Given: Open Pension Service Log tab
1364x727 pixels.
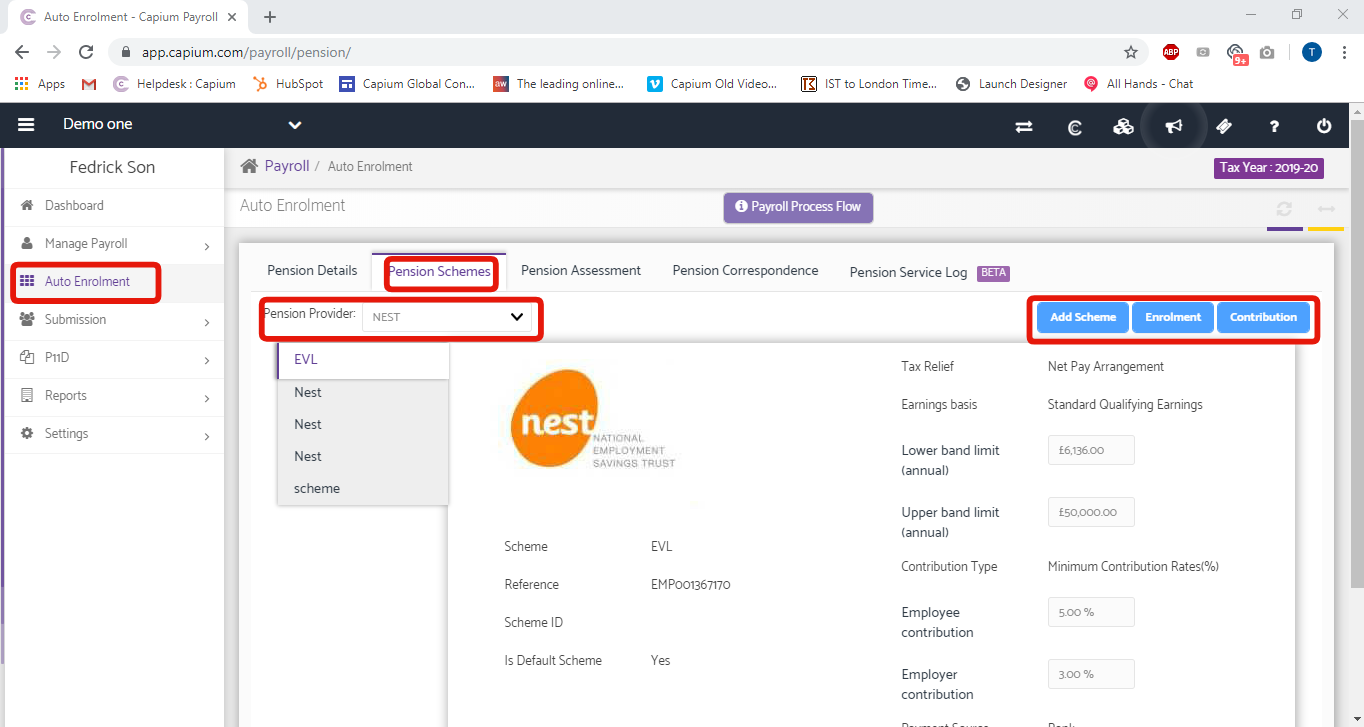Looking at the screenshot, I should click(929, 272).
